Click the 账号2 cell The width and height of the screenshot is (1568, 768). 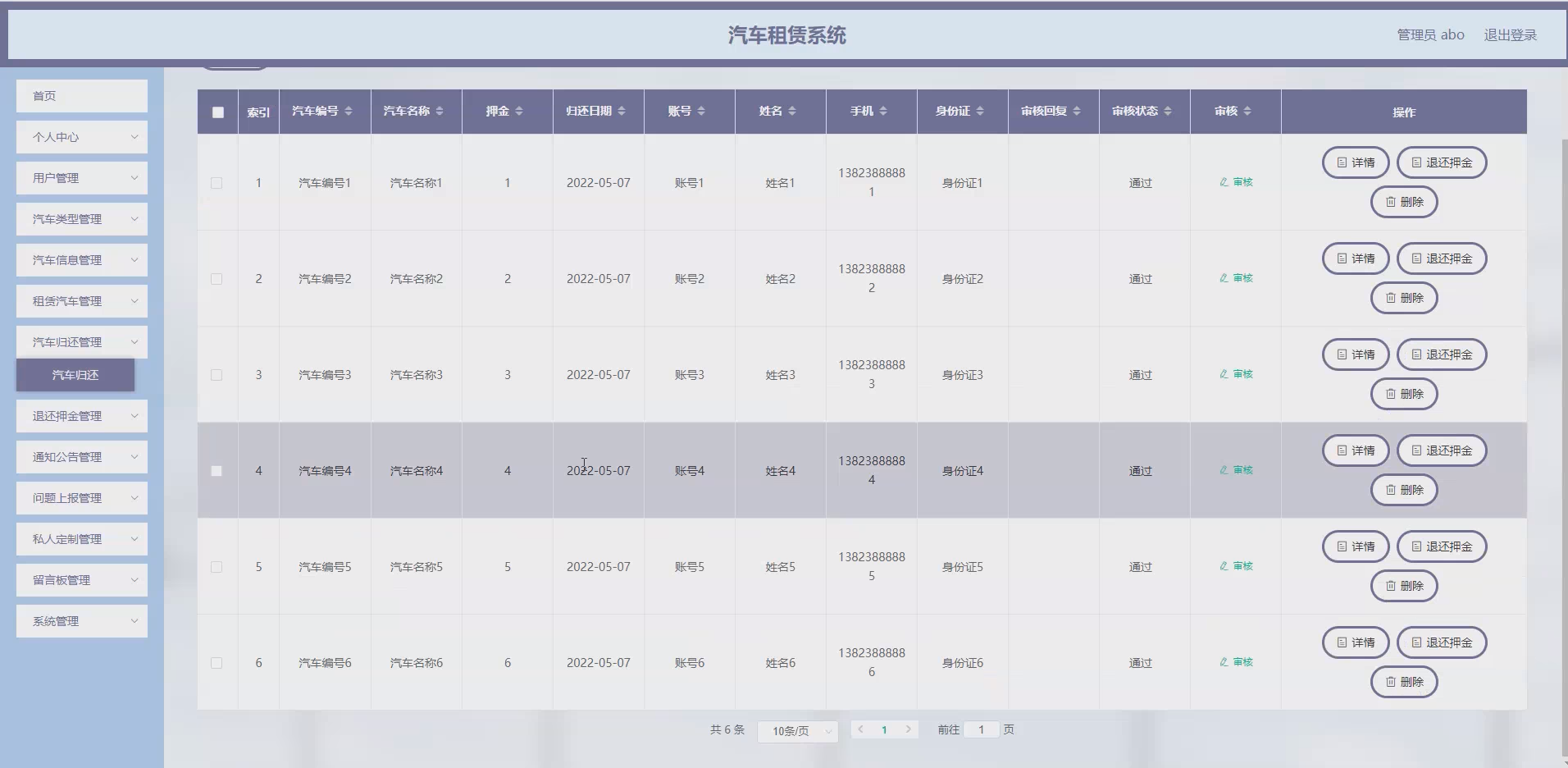[x=689, y=279]
